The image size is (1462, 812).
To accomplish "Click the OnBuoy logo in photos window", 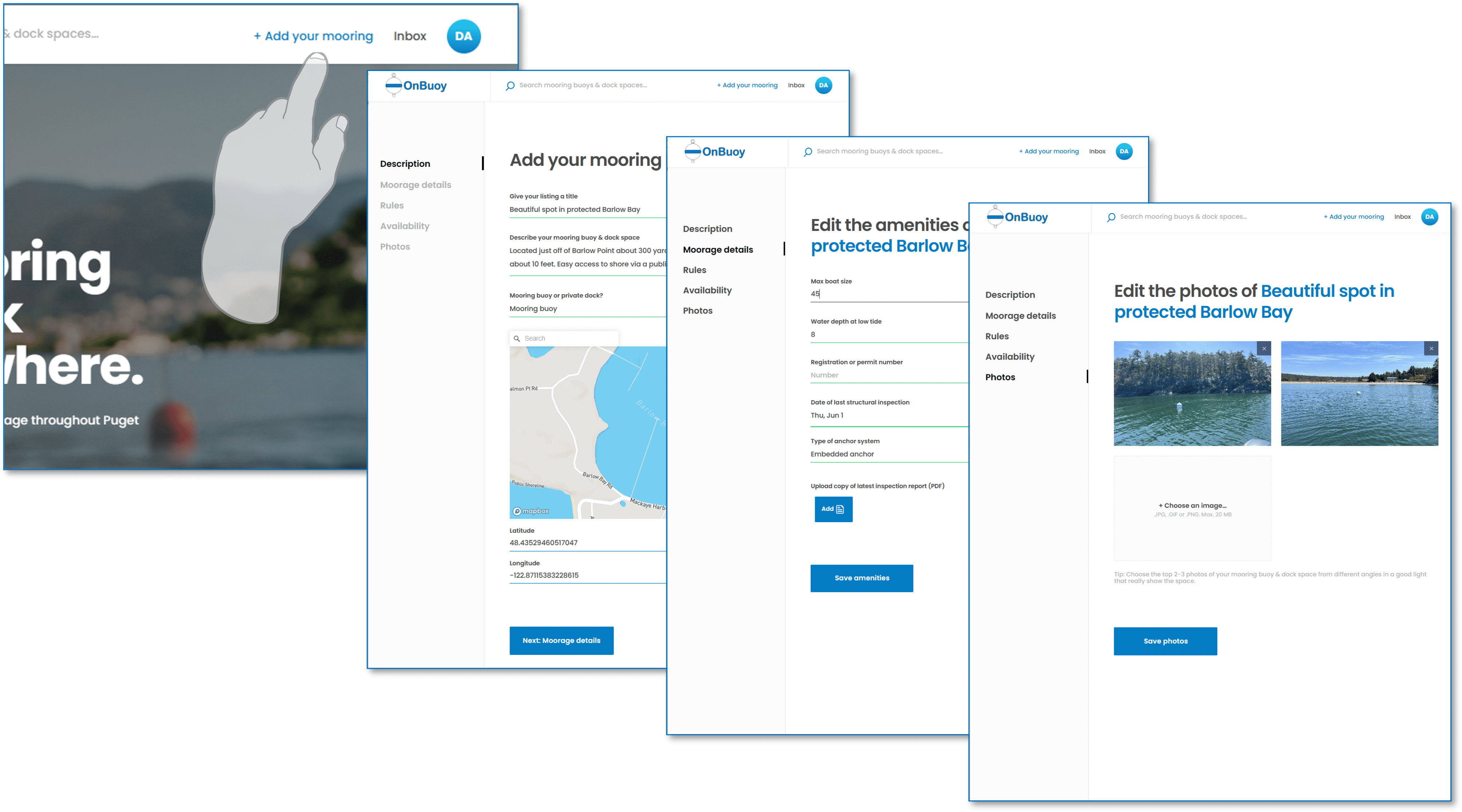I will click(x=1017, y=217).
